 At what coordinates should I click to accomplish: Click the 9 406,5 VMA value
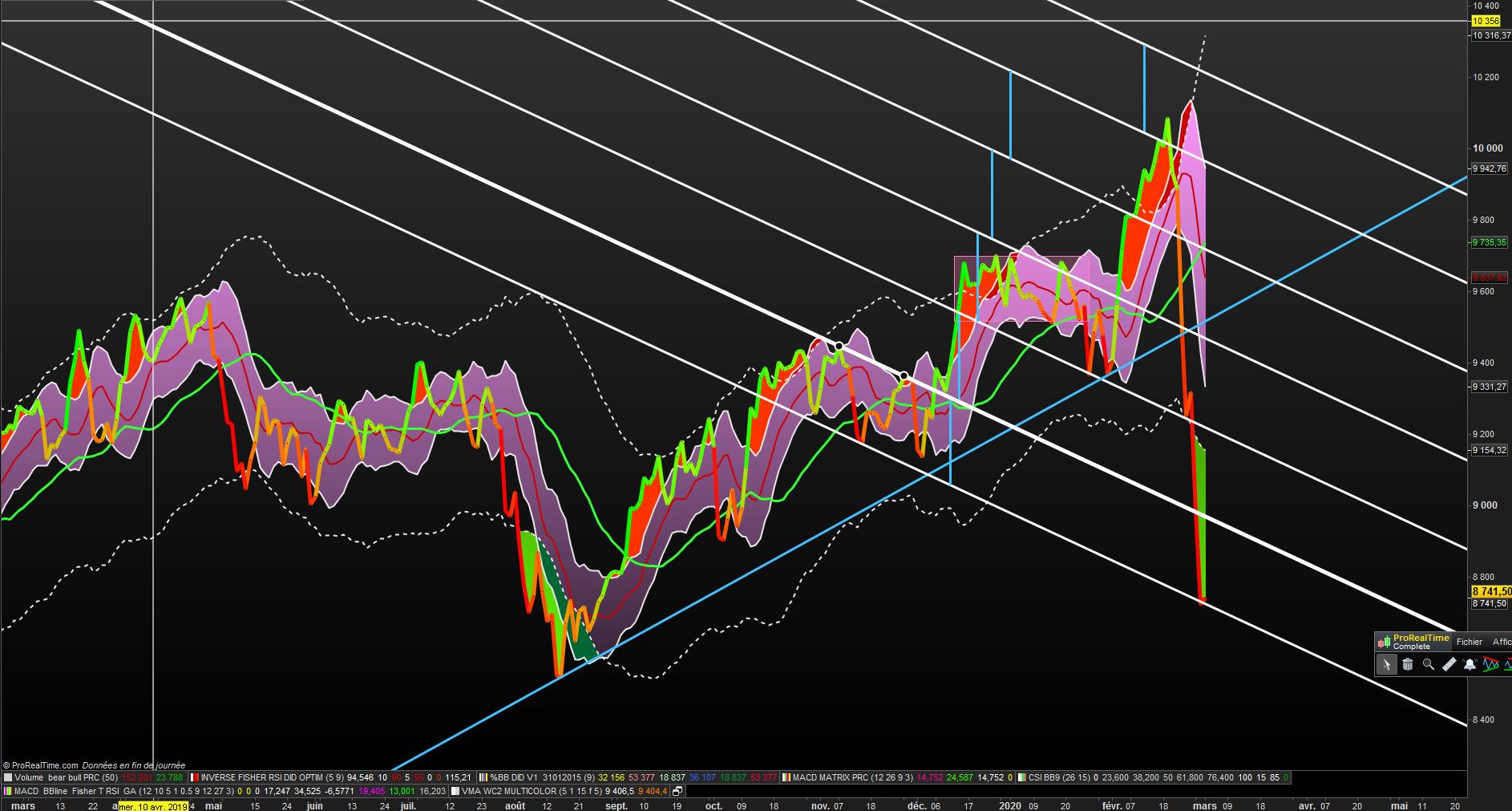point(619,791)
